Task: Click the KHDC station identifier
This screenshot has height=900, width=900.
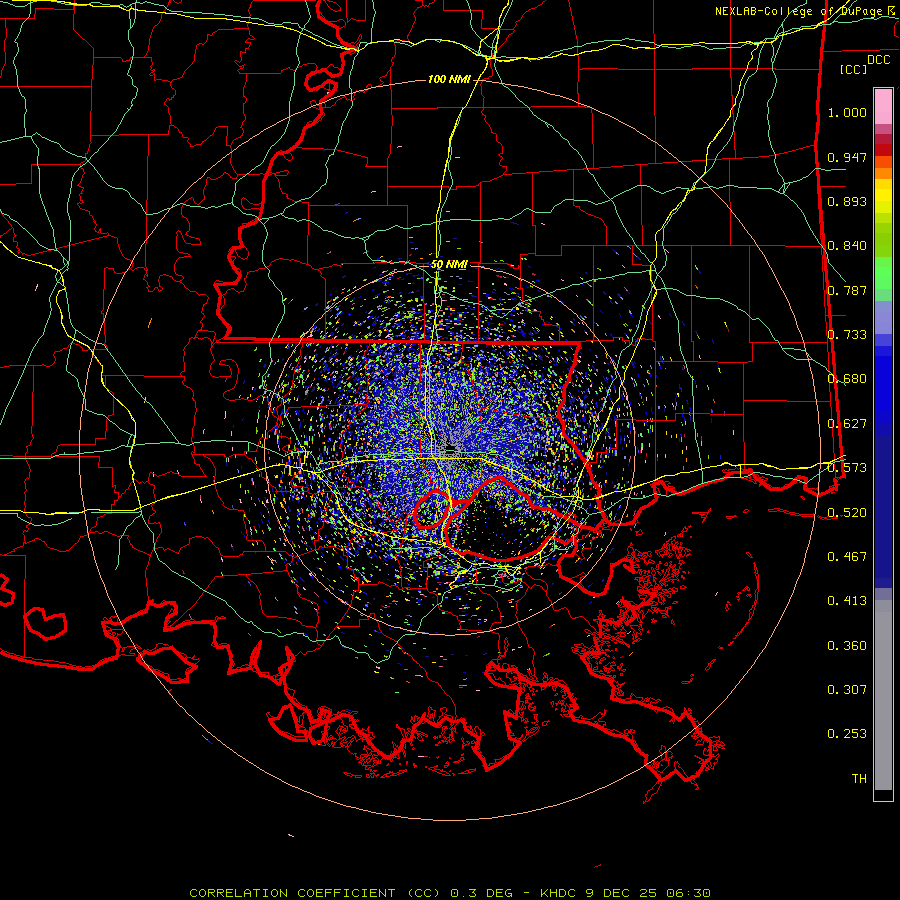Action: (560, 893)
